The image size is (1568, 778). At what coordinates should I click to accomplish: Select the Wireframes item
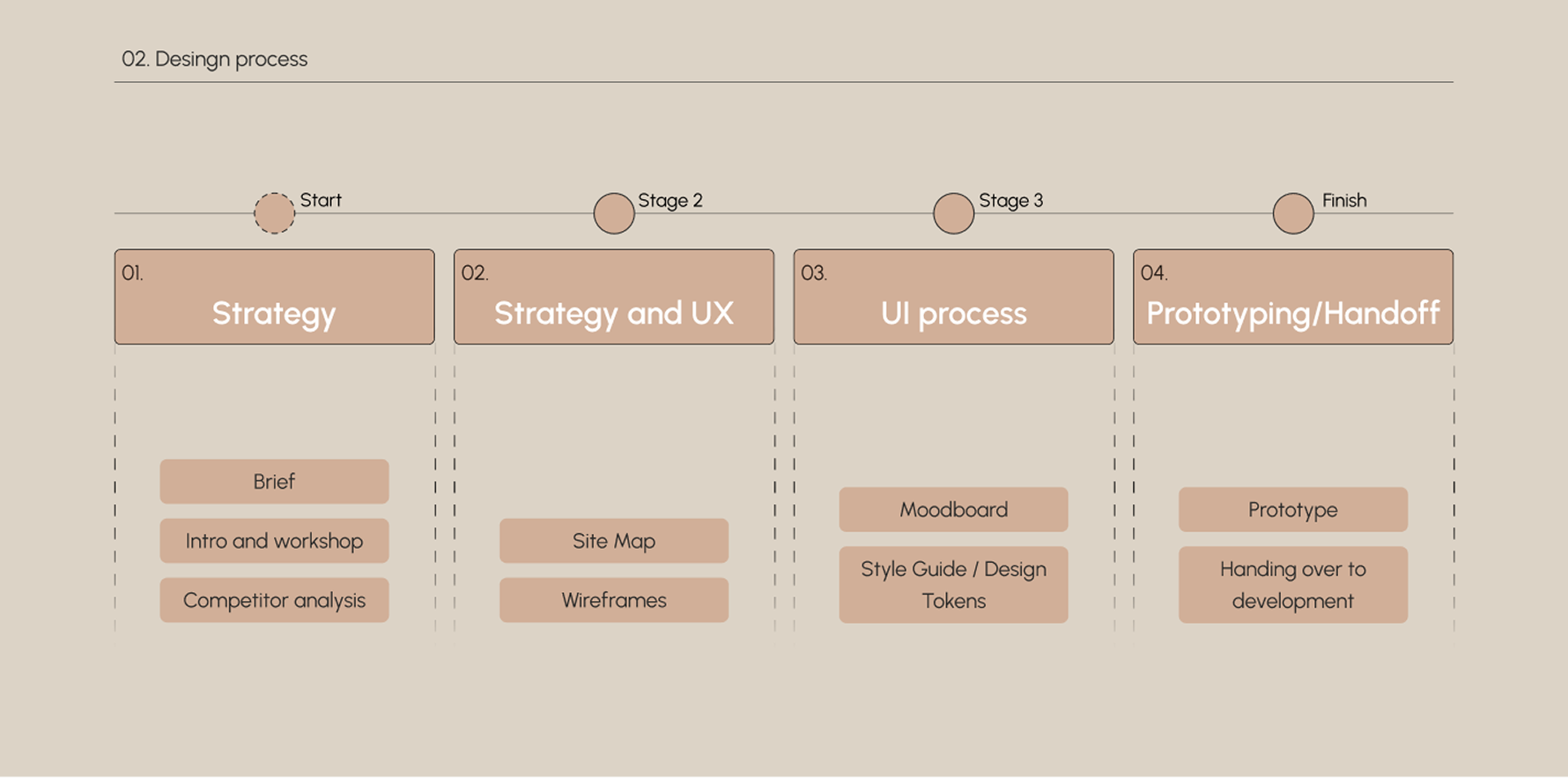pyautogui.click(x=614, y=600)
